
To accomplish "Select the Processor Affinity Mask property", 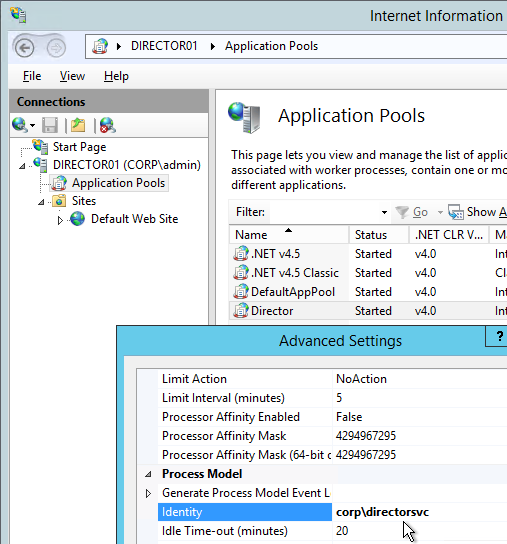I will pos(245,436).
